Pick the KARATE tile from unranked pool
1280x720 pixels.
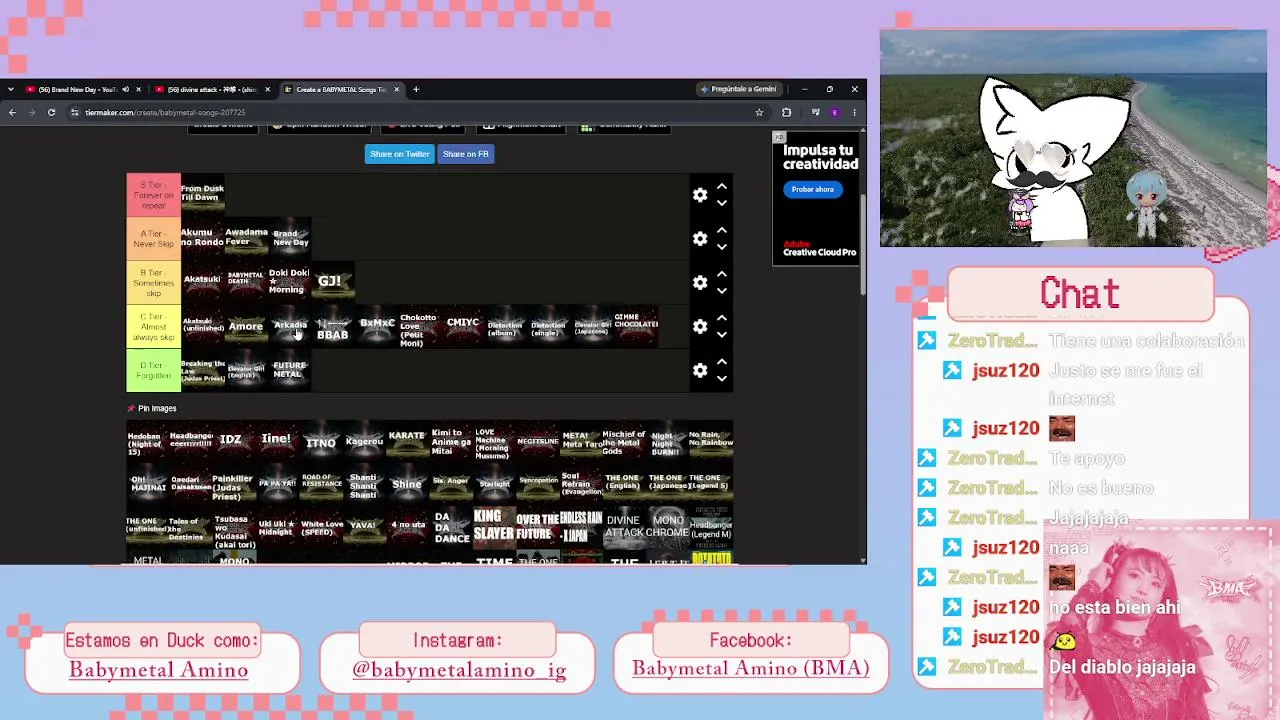[x=407, y=441]
